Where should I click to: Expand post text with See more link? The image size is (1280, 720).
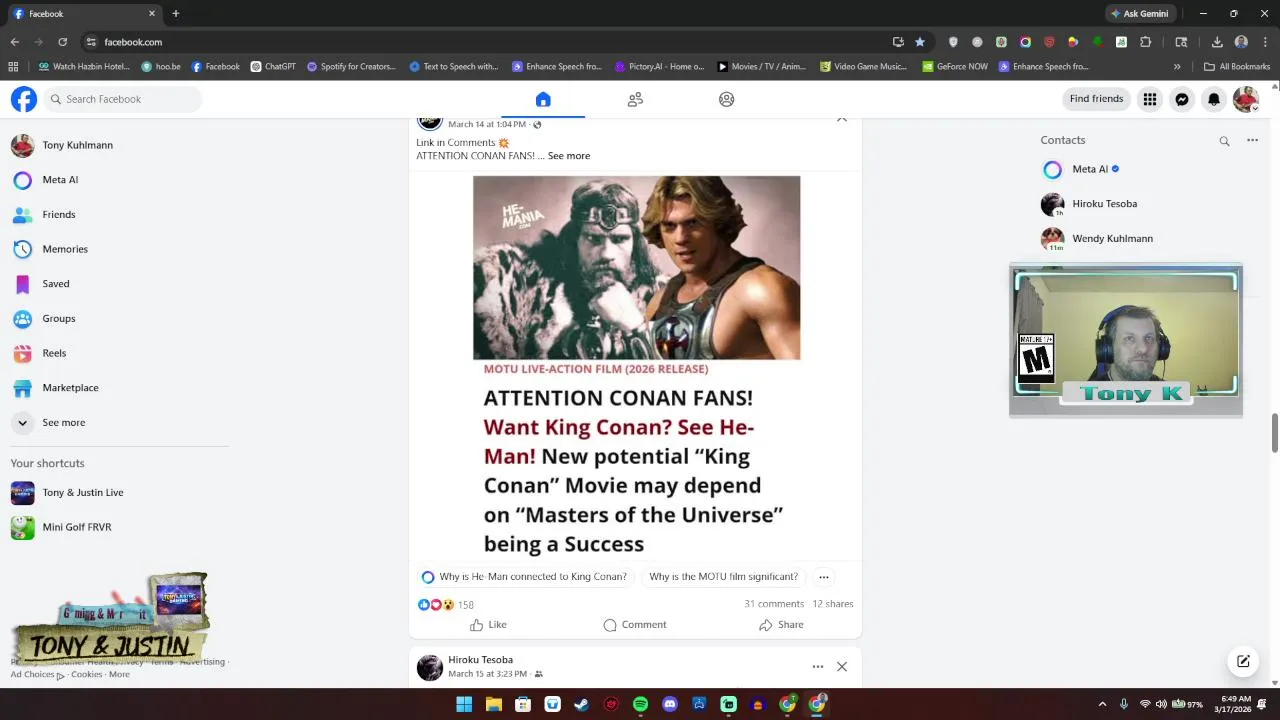point(569,156)
